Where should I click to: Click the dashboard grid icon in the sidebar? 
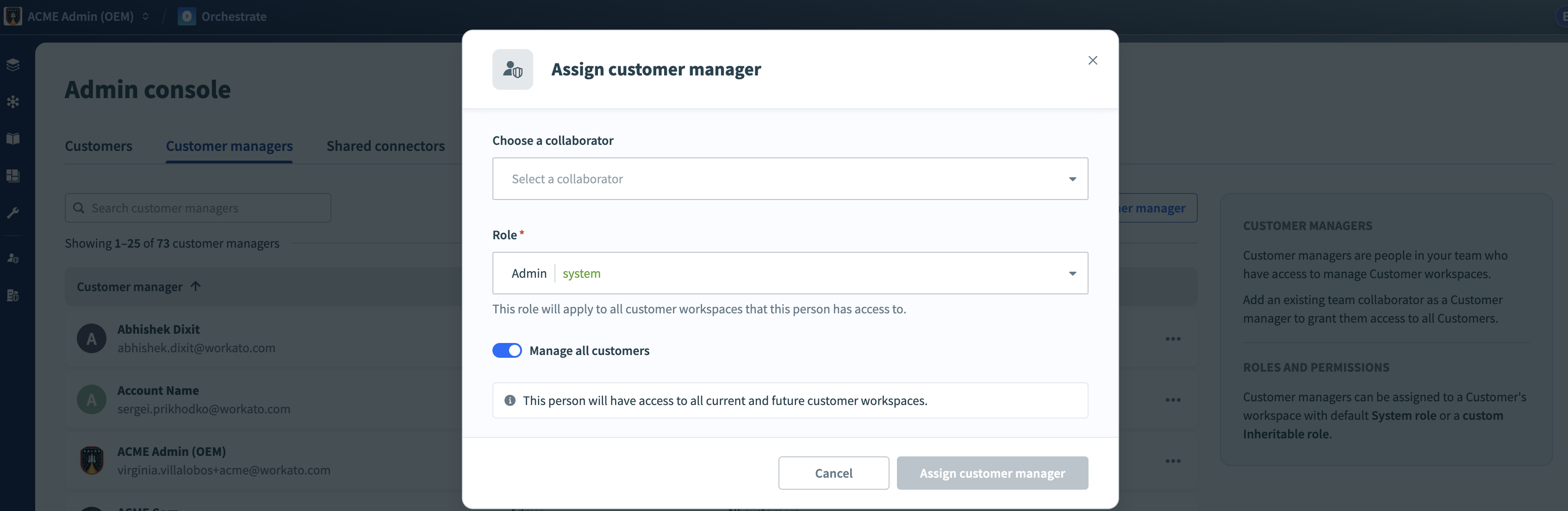[x=13, y=176]
